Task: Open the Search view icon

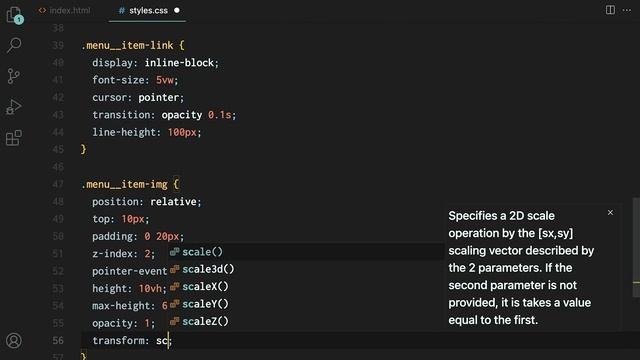Action: (x=14, y=45)
